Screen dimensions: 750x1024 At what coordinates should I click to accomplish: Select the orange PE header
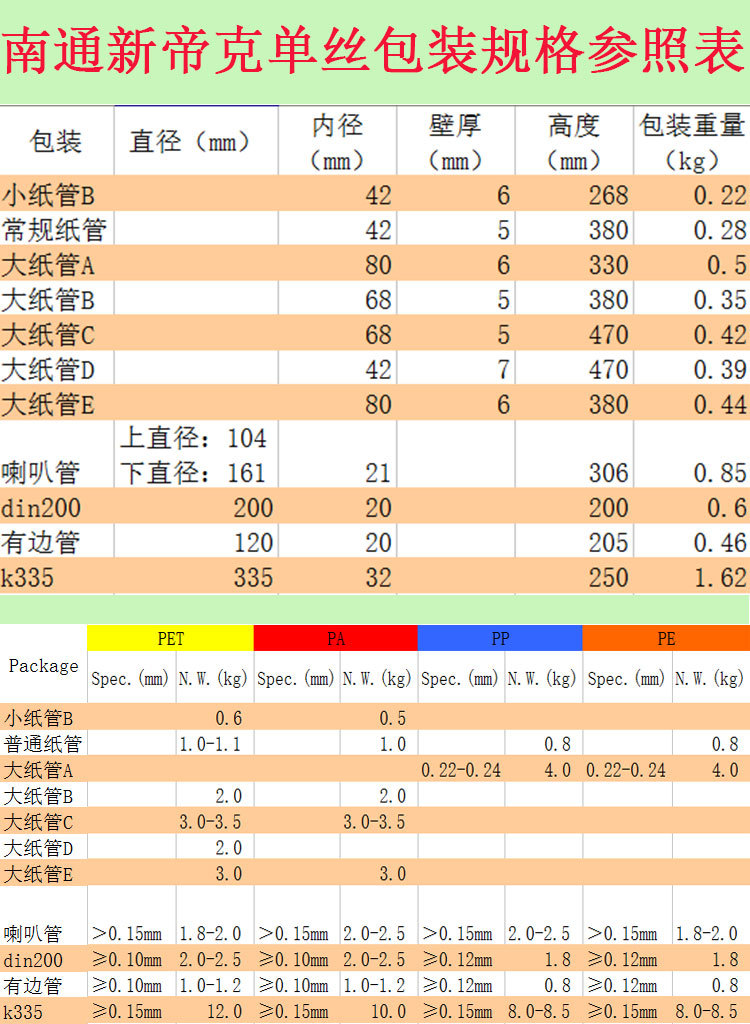[x=666, y=638]
